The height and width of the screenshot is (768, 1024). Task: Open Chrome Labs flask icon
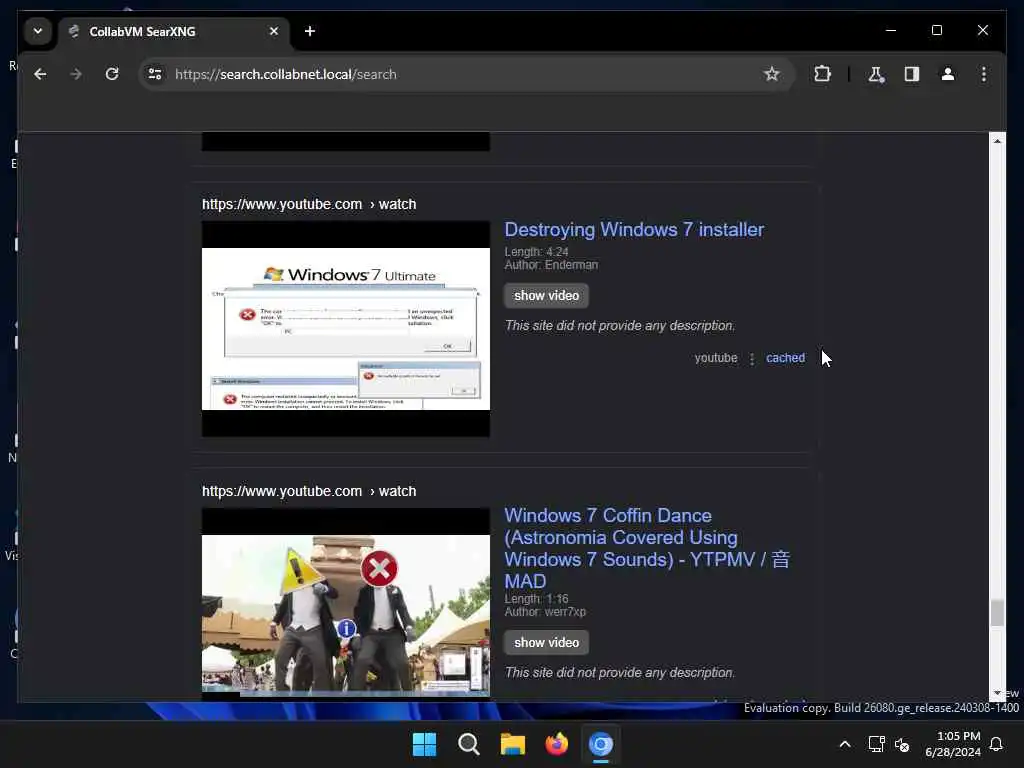876,74
